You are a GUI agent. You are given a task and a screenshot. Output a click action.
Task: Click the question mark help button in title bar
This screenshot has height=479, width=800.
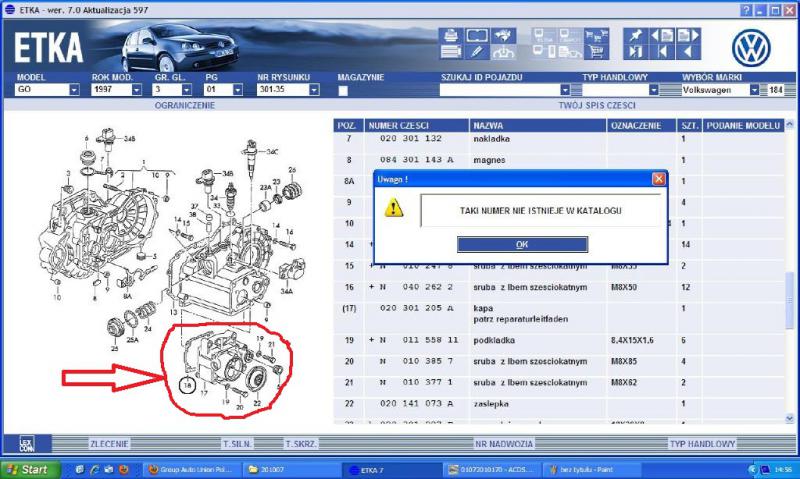(746, 10)
